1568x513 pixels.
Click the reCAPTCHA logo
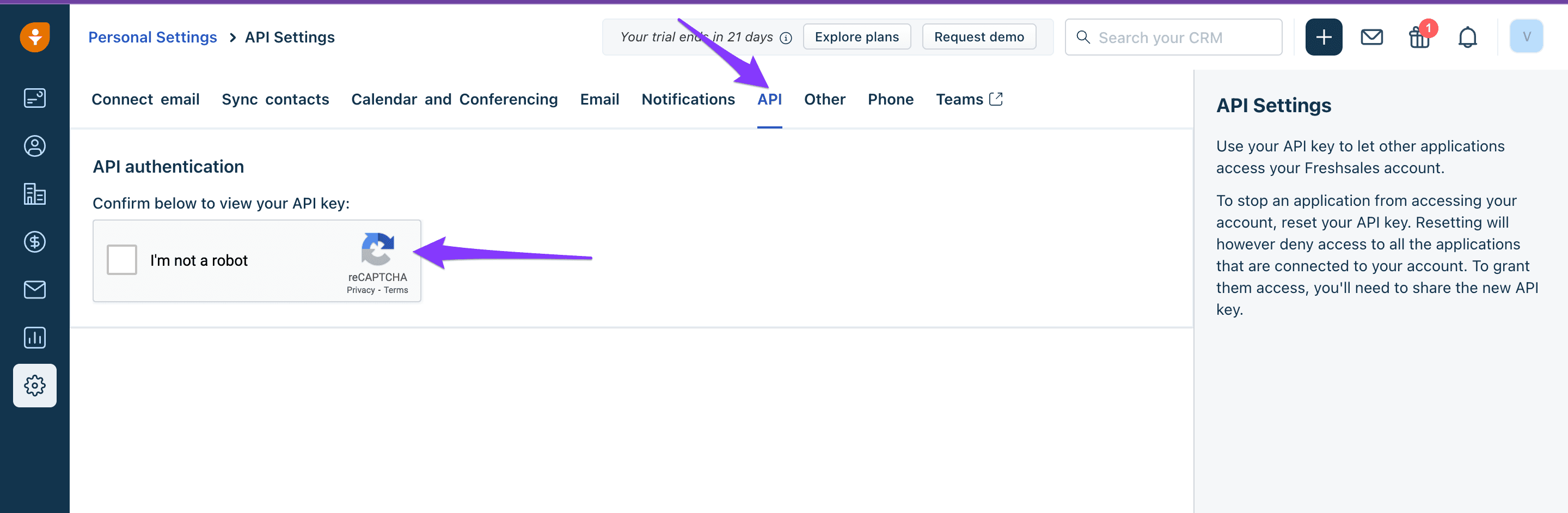[x=377, y=249]
